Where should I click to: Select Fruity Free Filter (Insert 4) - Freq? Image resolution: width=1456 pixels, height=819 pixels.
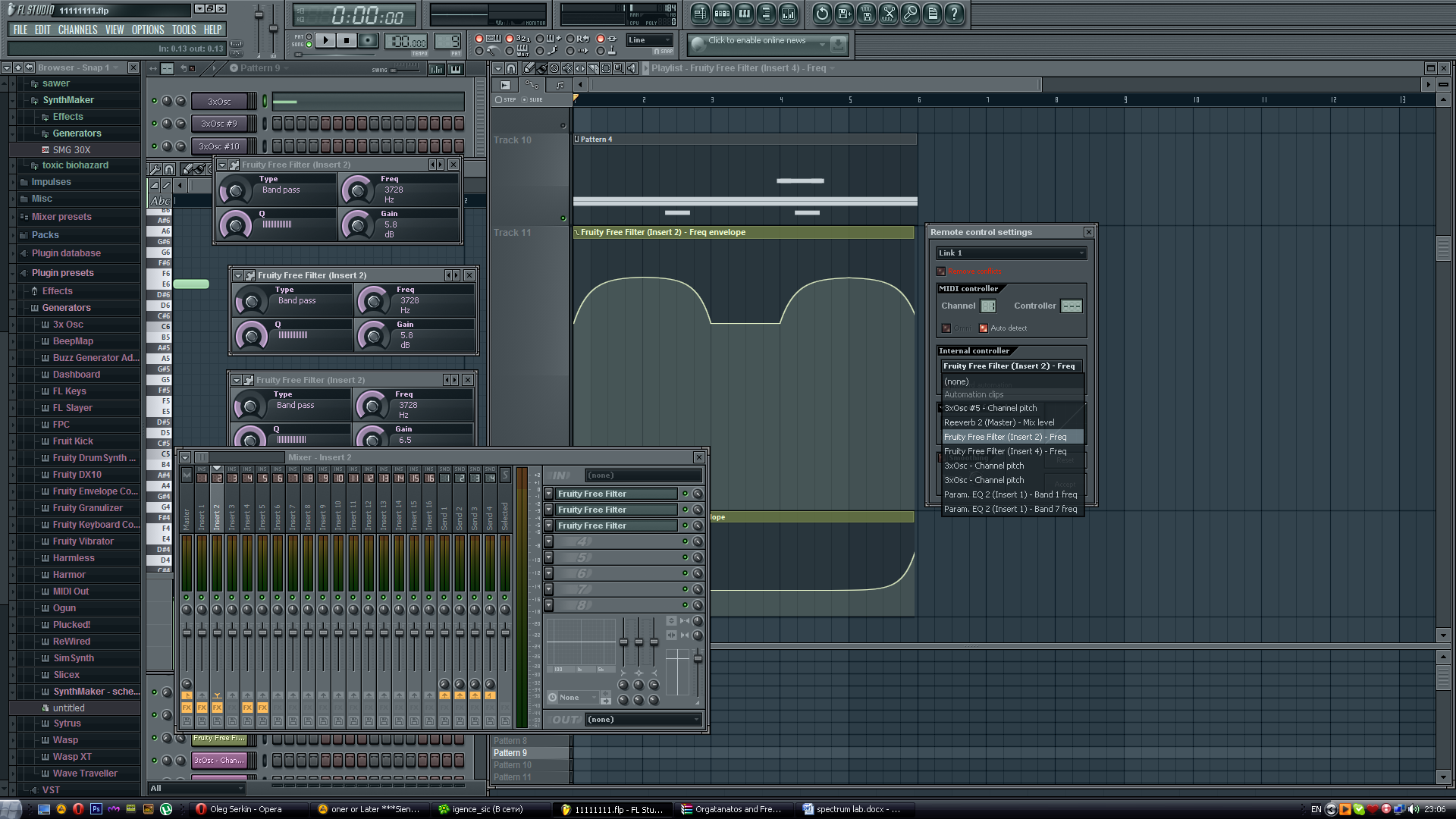click(x=1012, y=451)
